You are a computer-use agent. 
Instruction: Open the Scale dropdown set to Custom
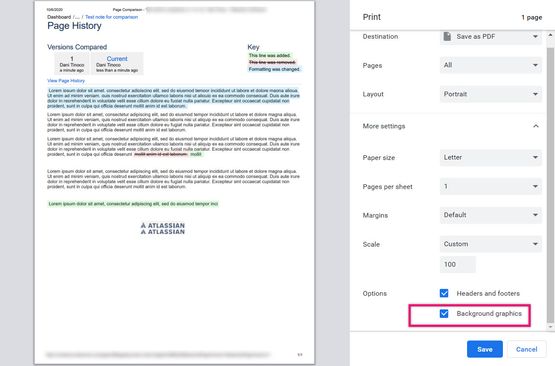[x=491, y=244]
